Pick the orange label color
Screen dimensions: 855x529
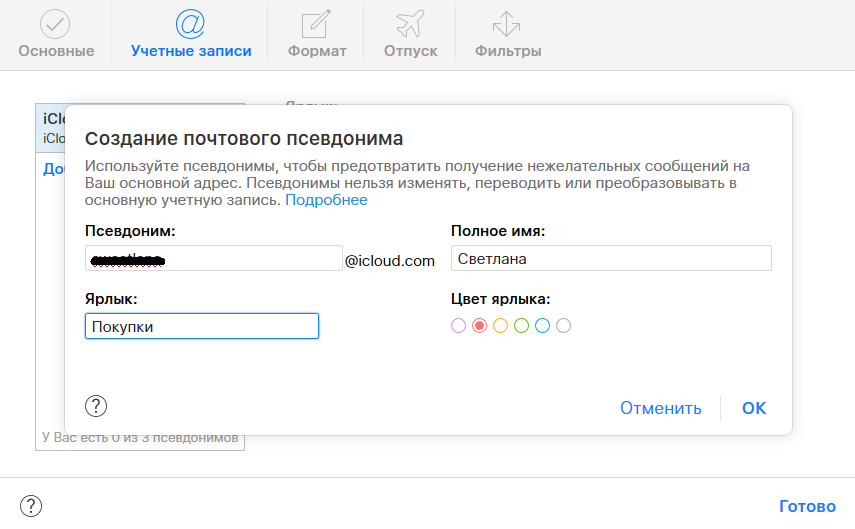[500, 325]
